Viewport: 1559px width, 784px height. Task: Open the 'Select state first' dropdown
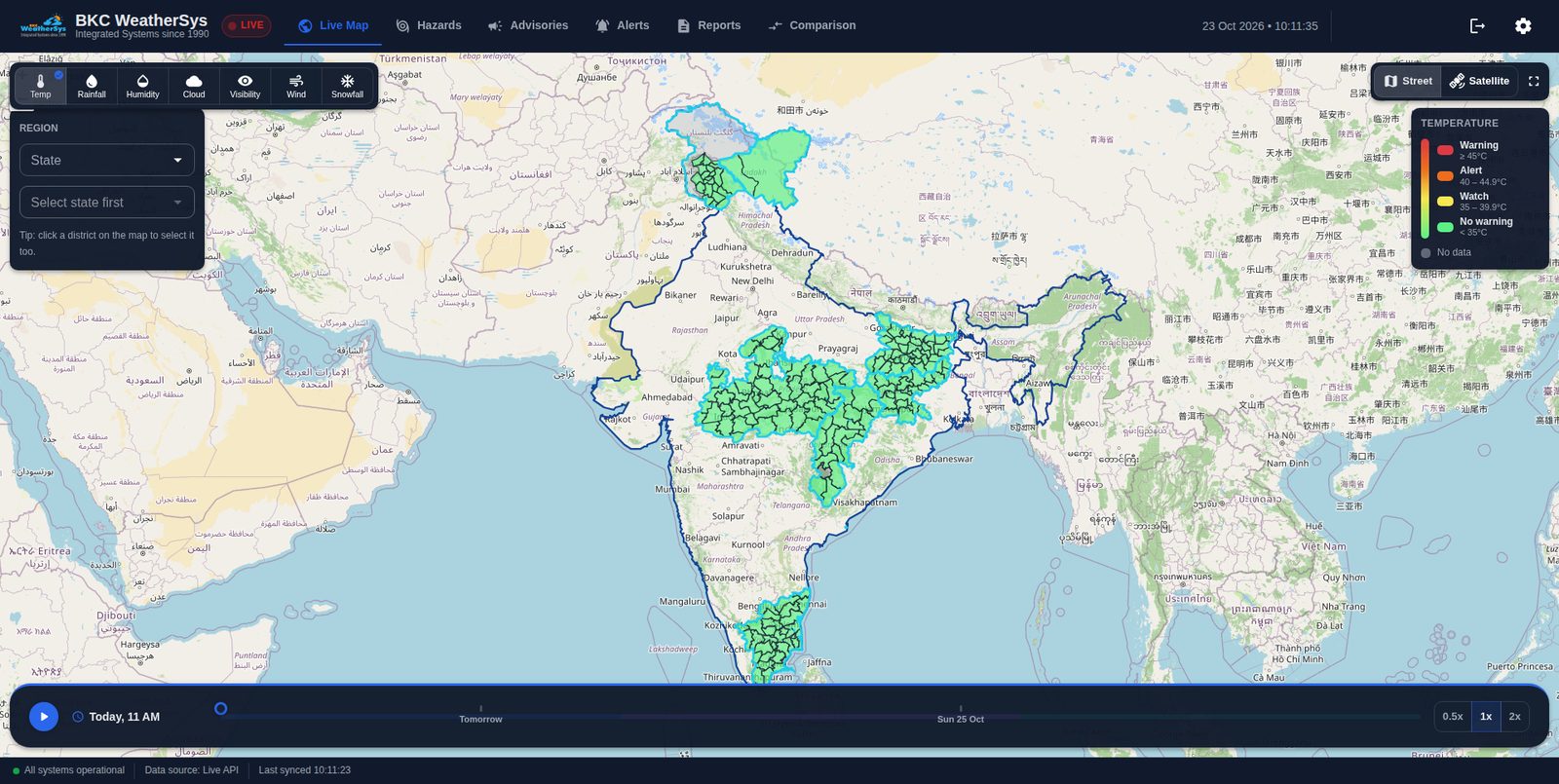tap(107, 203)
